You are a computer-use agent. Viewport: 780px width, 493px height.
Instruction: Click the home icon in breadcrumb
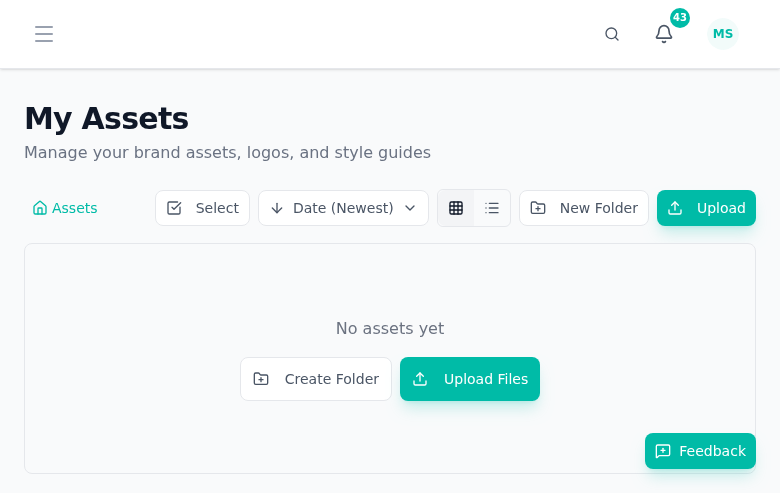click(40, 208)
